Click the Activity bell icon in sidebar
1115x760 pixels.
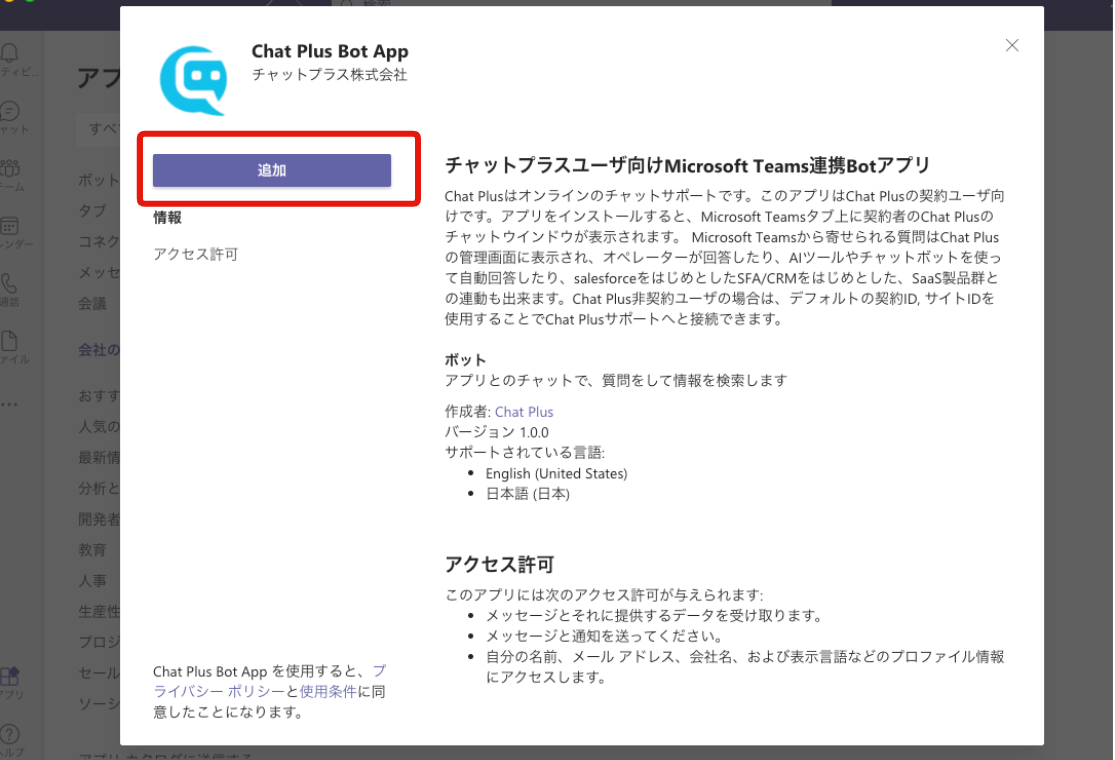[10, 52]
